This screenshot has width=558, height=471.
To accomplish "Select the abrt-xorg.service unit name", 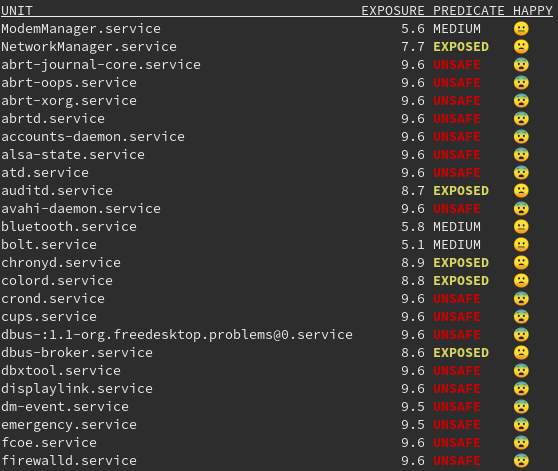I will pos(69,101).
